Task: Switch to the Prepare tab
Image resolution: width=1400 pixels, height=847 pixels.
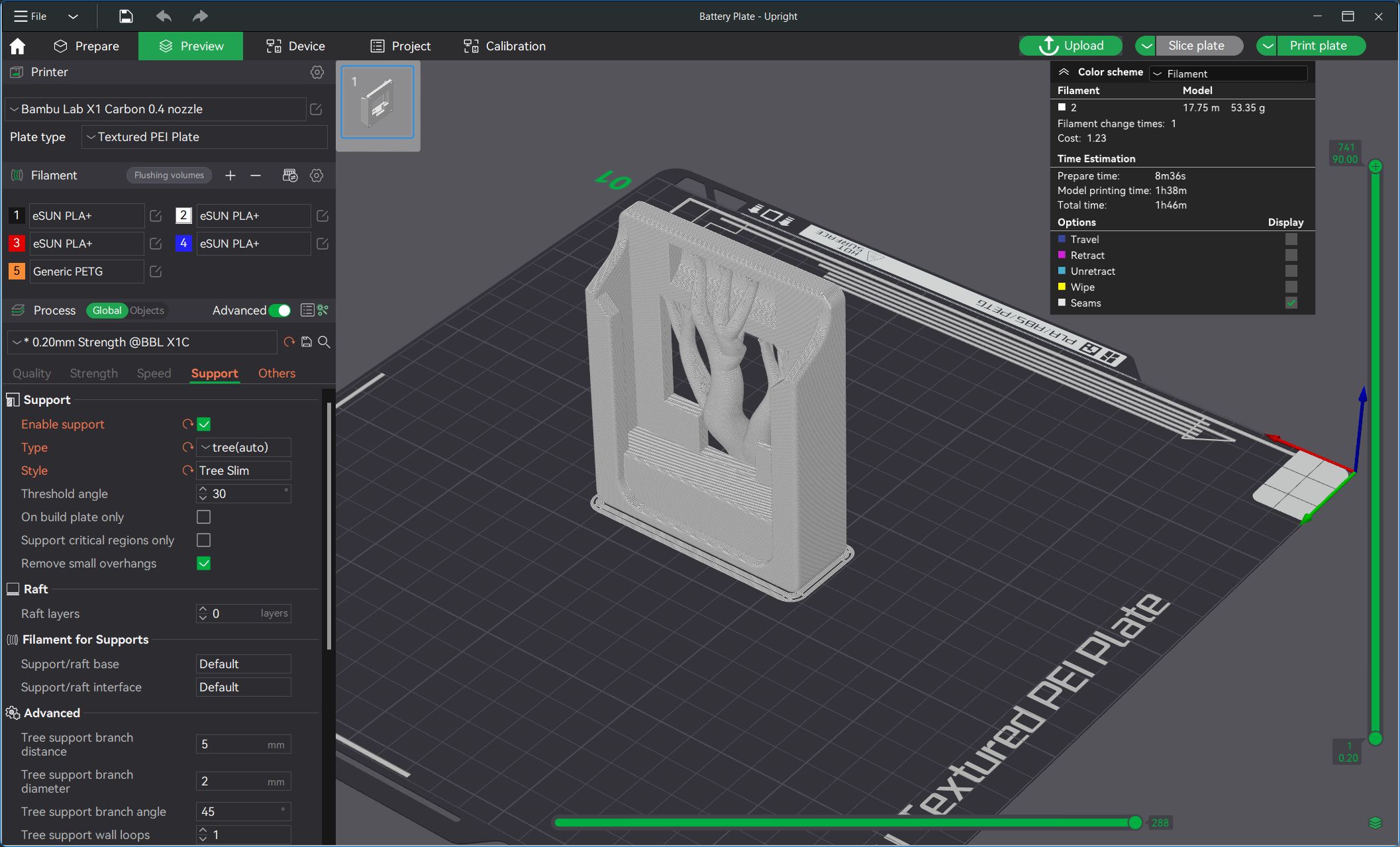Action: tap(87, 46)
